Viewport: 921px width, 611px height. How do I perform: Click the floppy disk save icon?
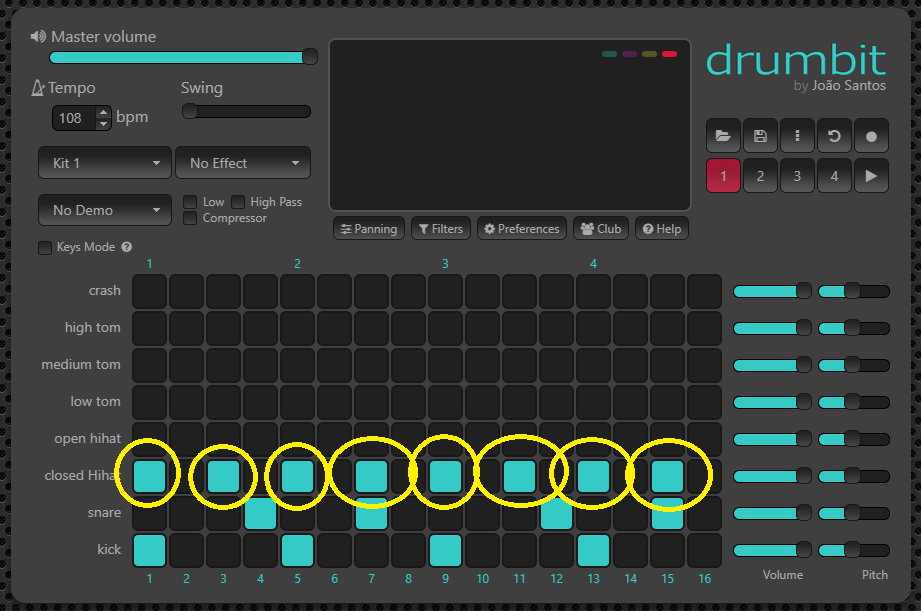coord(760,136)
